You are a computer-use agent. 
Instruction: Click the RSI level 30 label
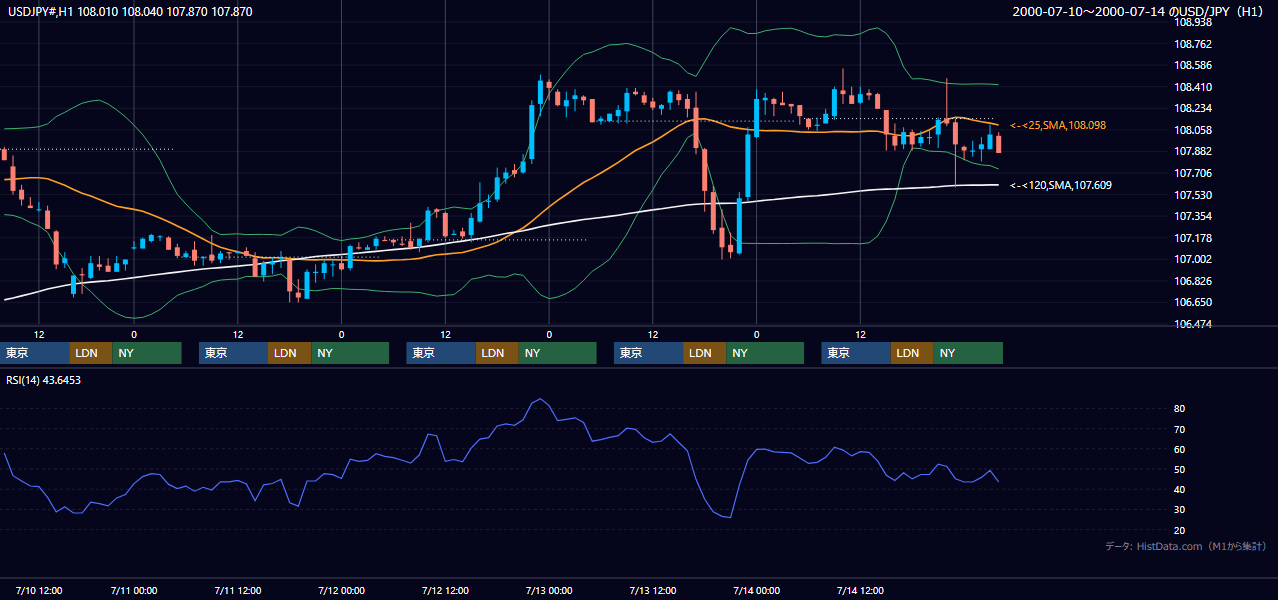click(x=1180, y=509)
